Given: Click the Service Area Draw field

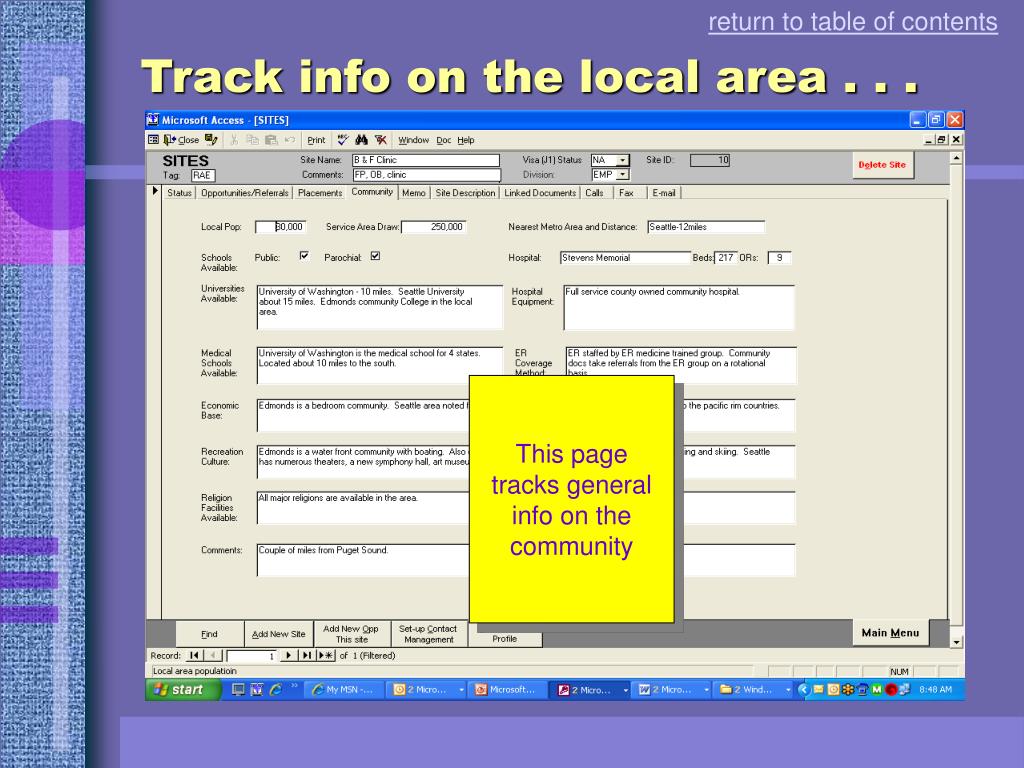Looking at the screenshot, I should [x=434, y=227].
